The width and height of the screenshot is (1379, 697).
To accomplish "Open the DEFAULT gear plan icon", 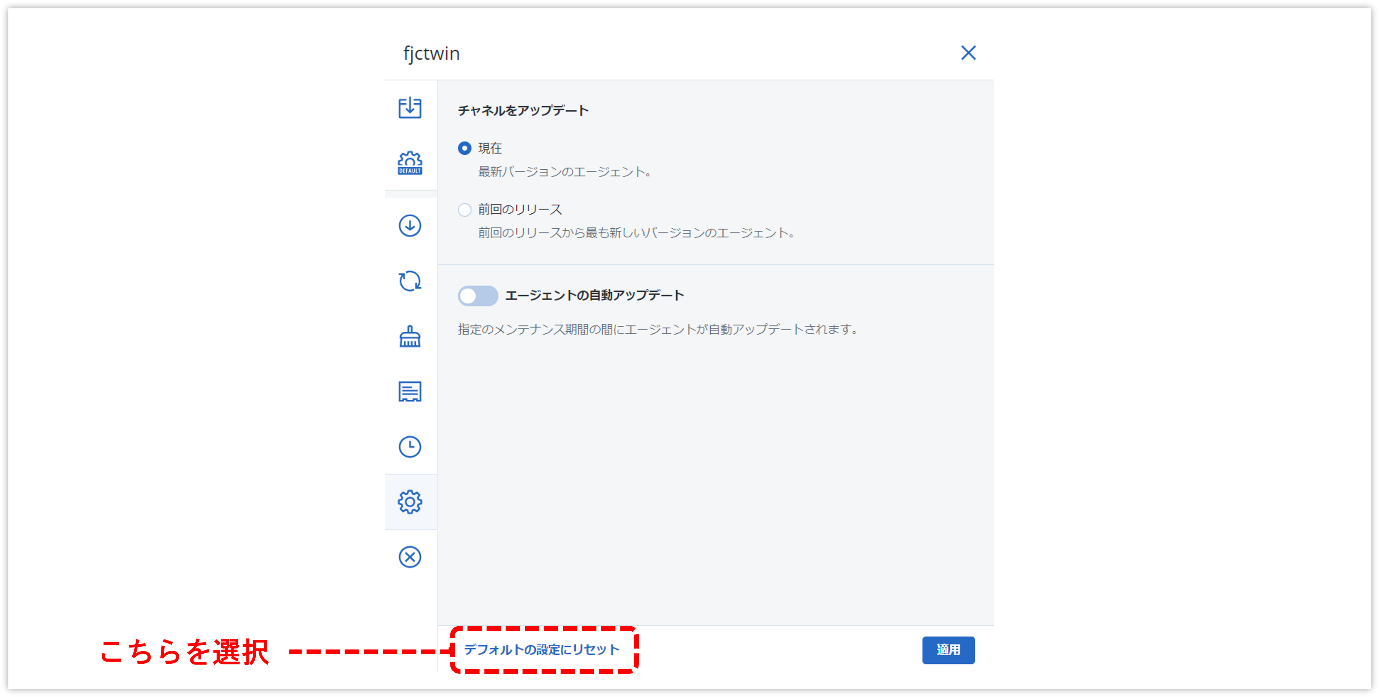I will [x=410, y=163].
